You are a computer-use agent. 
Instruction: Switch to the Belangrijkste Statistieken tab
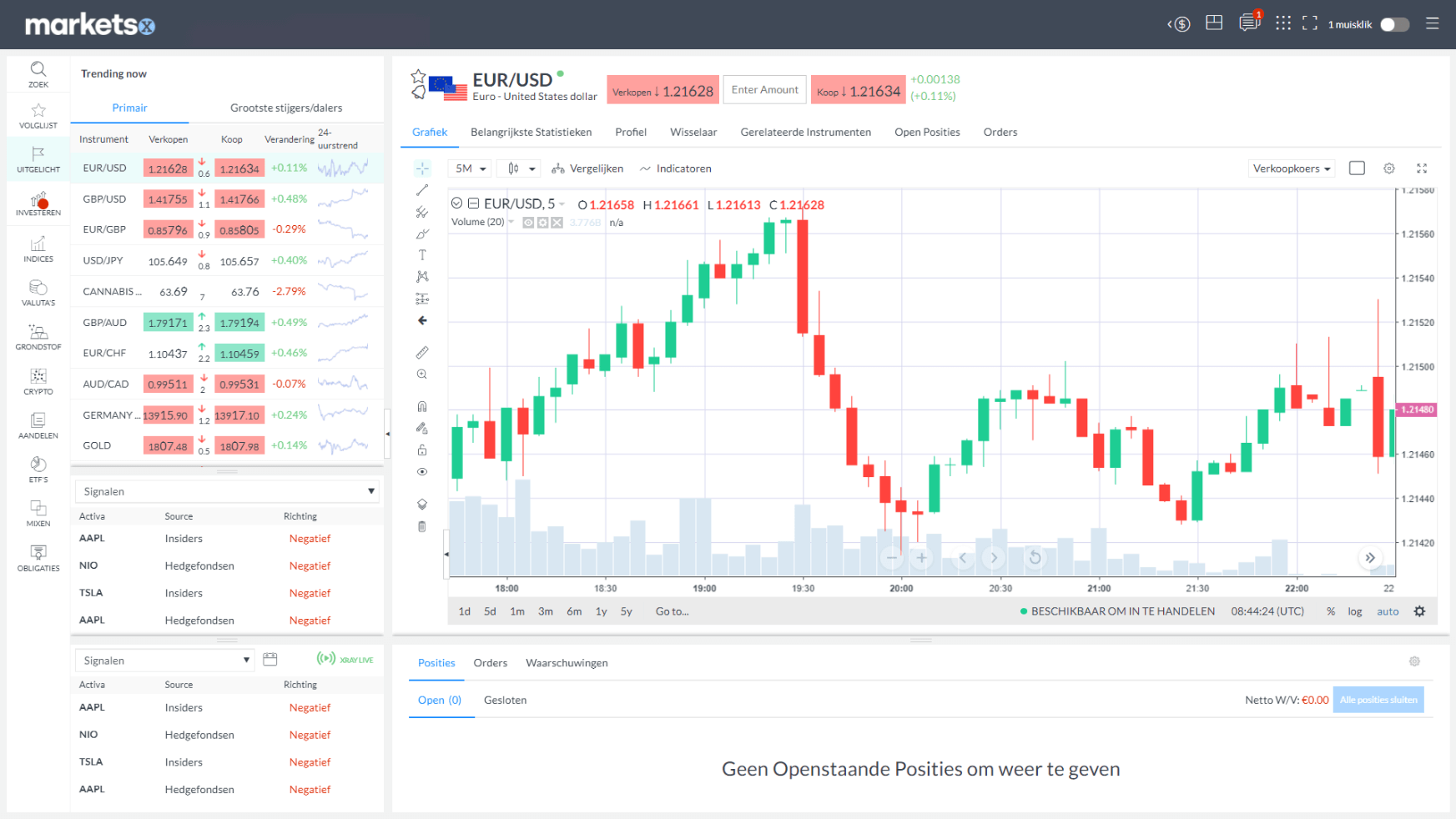point(532,132)
